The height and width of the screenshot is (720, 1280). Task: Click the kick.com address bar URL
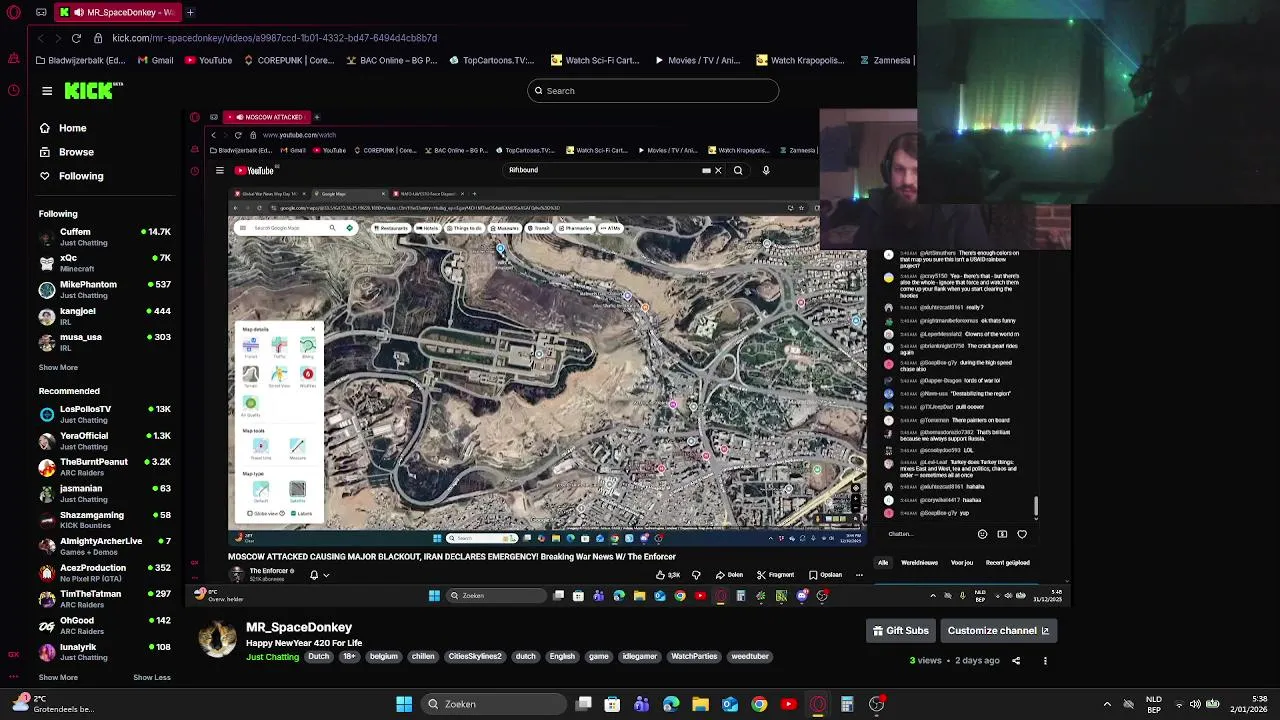[275, 38]
